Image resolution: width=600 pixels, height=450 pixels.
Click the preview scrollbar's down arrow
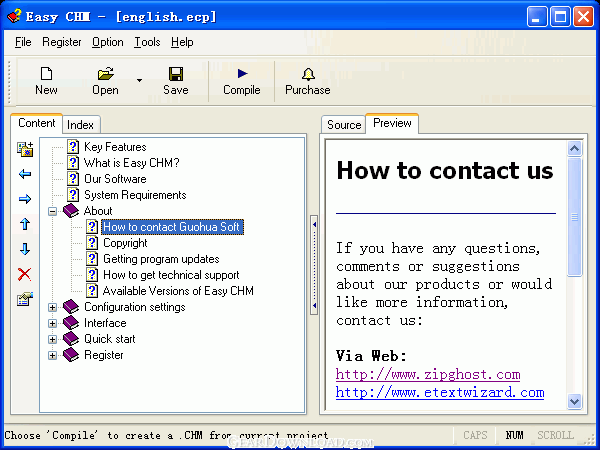pos(574,402)
